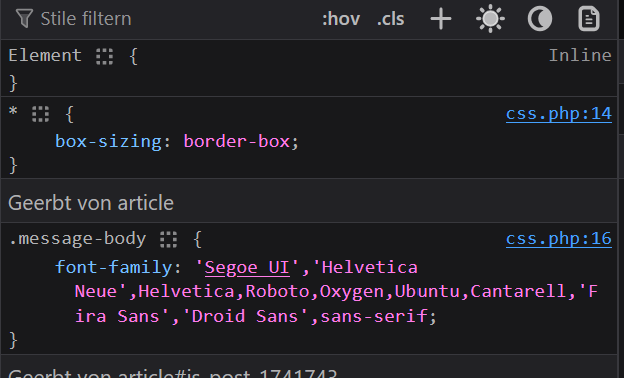
Task: Click selector highlighter icon next to * rule
Action: [40, 114]
